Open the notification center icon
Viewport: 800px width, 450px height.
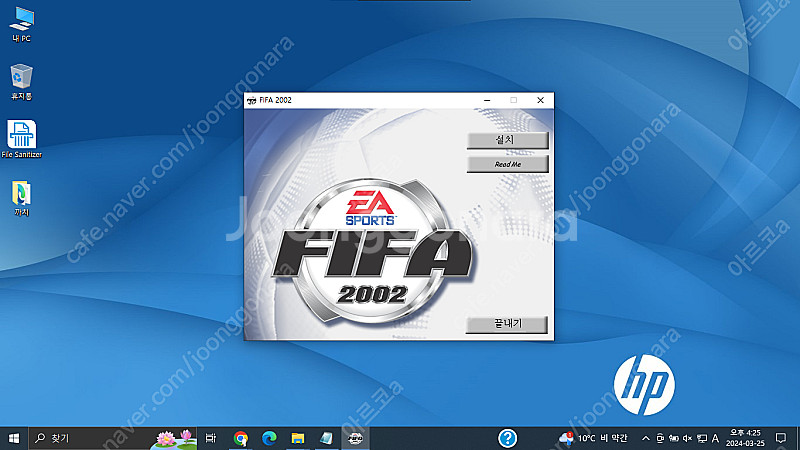(x=781, y=438)
